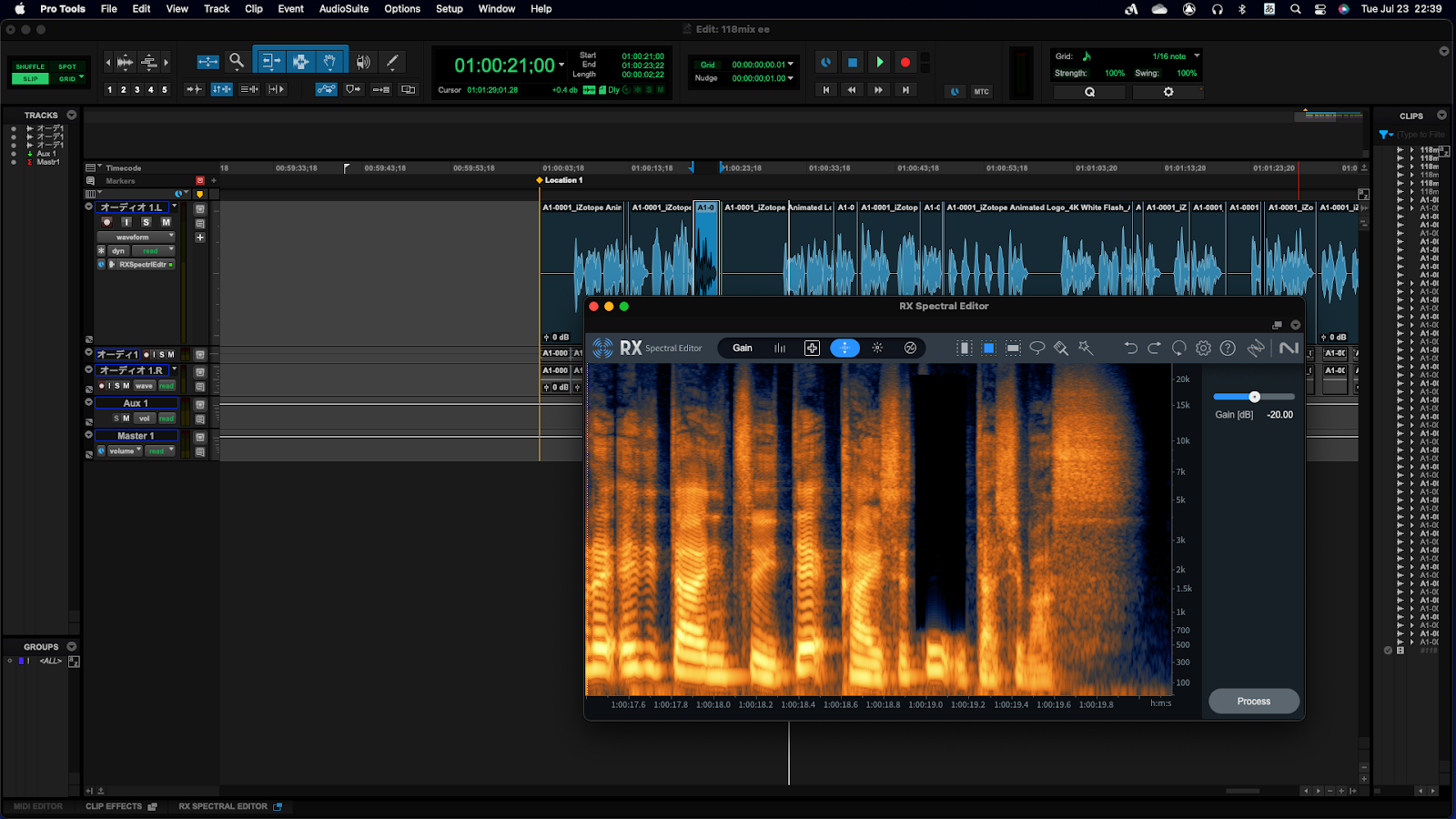Choose the Grabber hand tool
Viewport: 1456px width, 819px height.
point(329,62)
